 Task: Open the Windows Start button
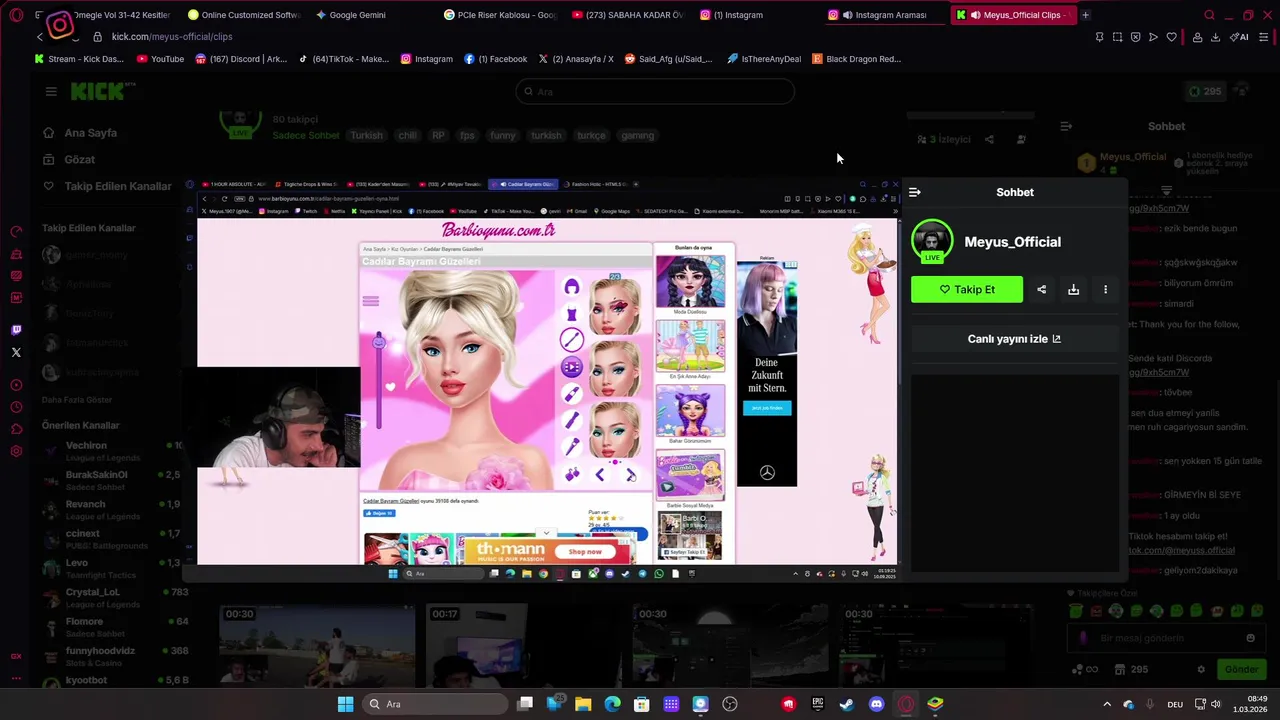(x=345, y=704)
